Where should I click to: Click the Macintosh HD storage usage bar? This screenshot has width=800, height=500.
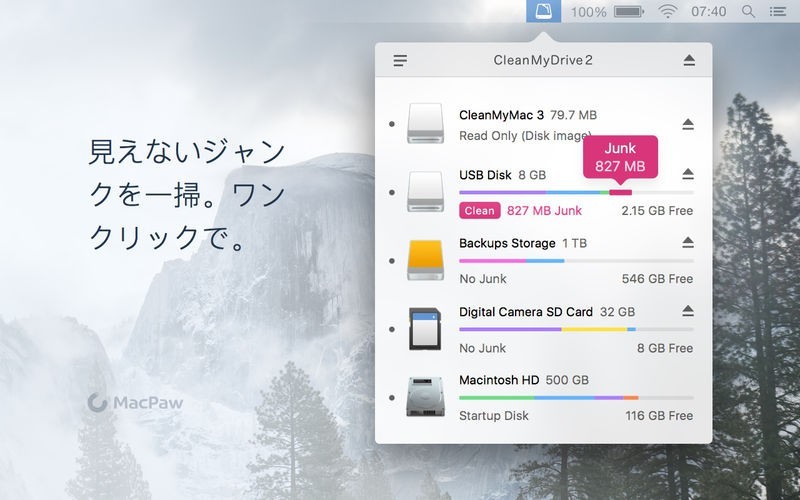(x=575, y=397)
